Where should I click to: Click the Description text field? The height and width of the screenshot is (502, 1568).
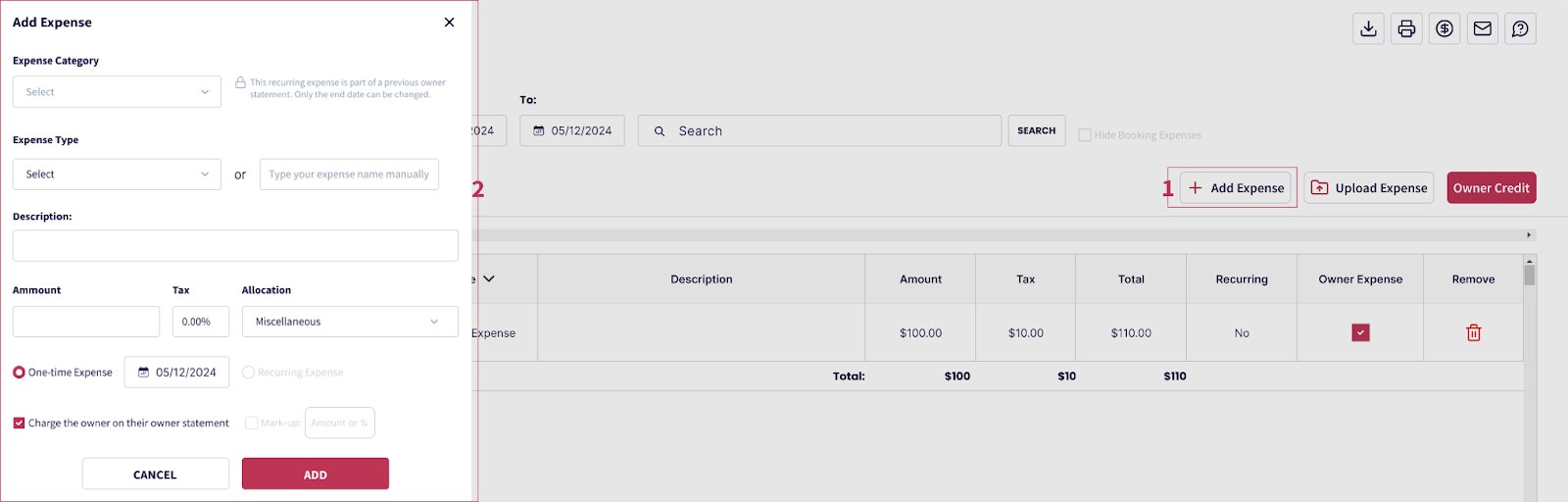tap(235, 246)
